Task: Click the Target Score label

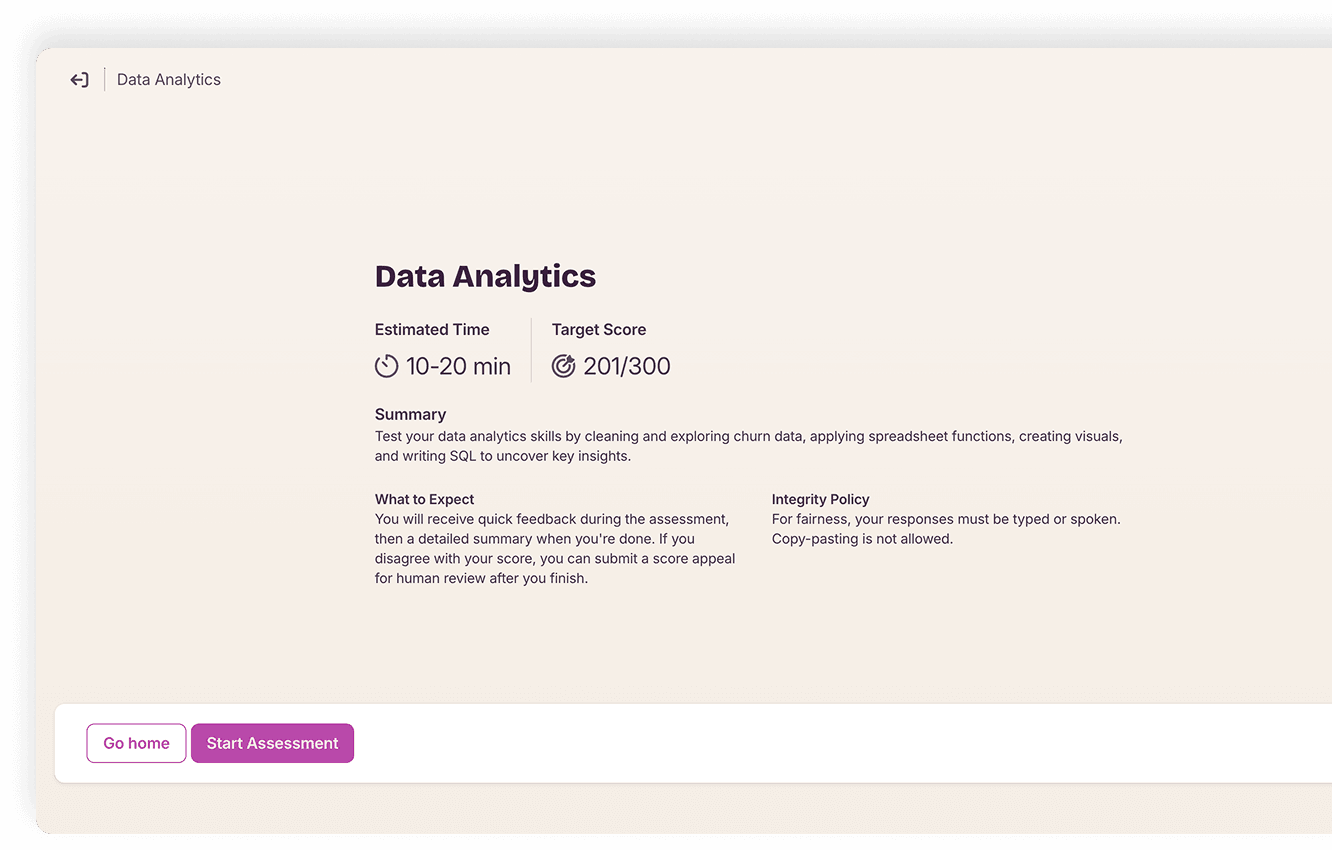Action: click(598, 329)
